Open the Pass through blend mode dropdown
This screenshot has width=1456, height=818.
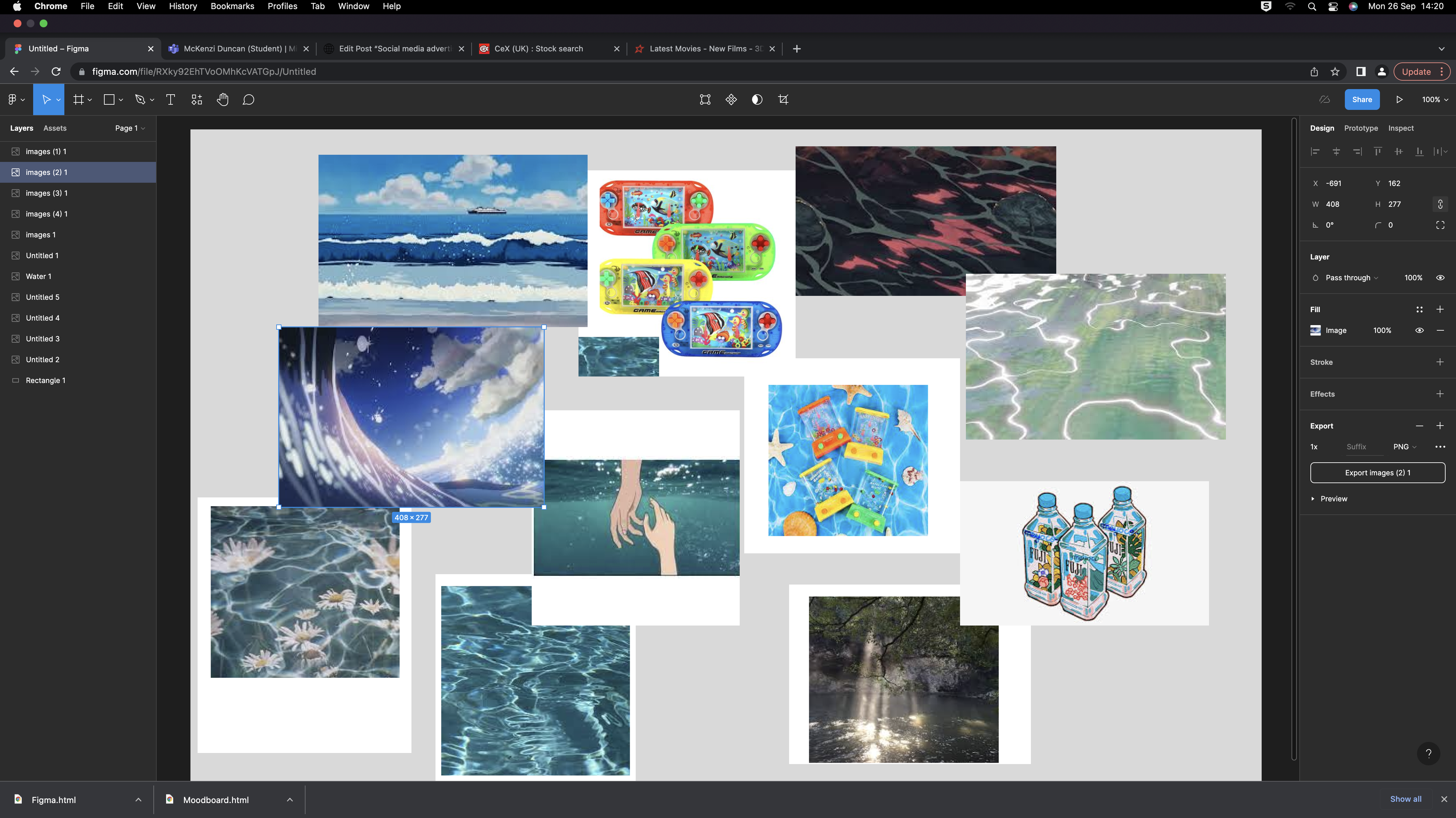tap(1351, 278)
